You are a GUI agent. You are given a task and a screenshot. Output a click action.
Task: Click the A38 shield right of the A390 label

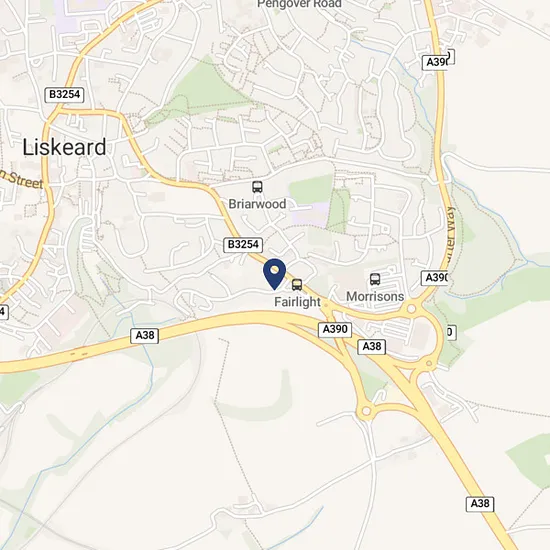371,347
